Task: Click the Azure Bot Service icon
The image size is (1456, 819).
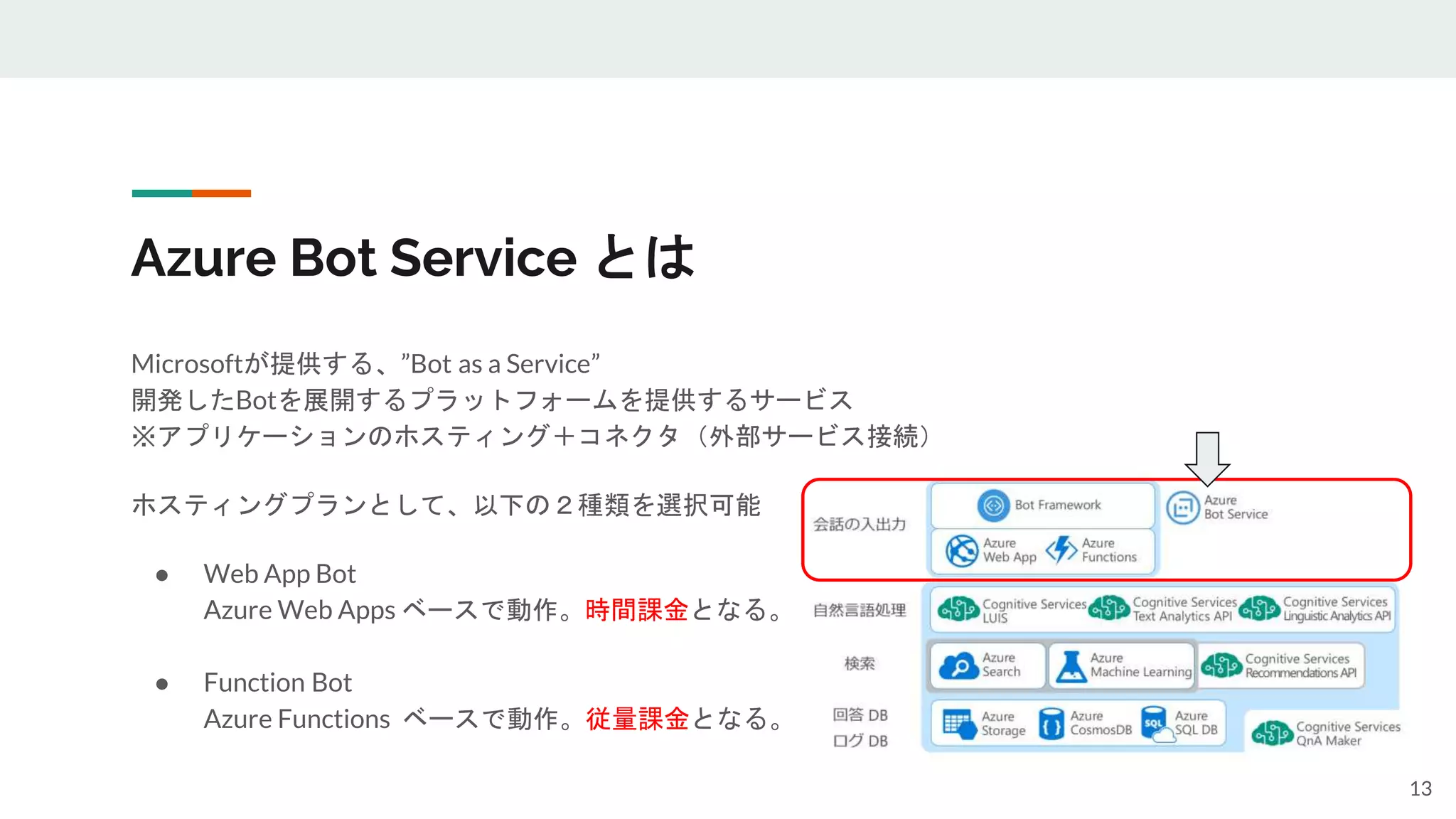Action: coord(1183,508)
